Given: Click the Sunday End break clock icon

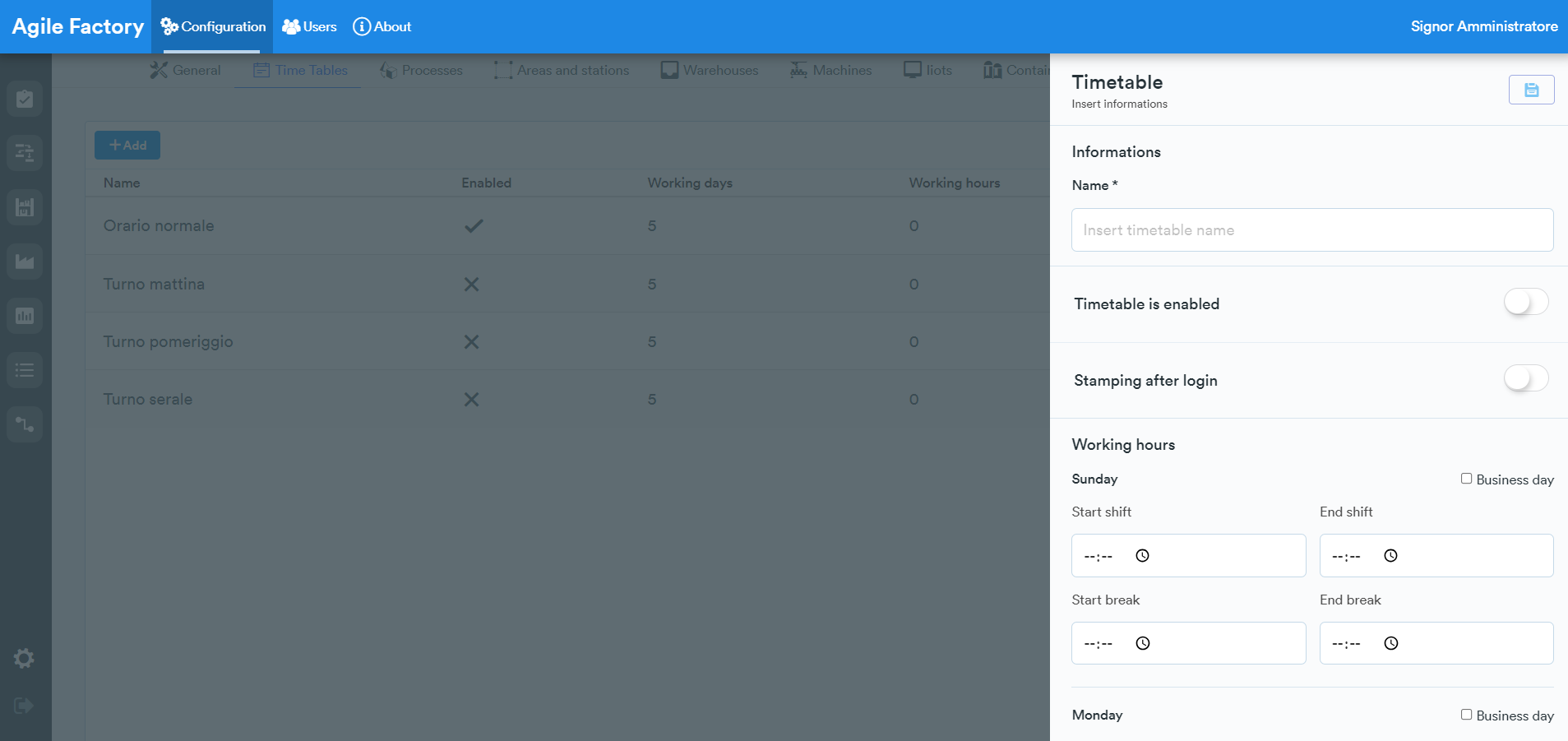Looking at the screenshot, I should coord(1390,643).
